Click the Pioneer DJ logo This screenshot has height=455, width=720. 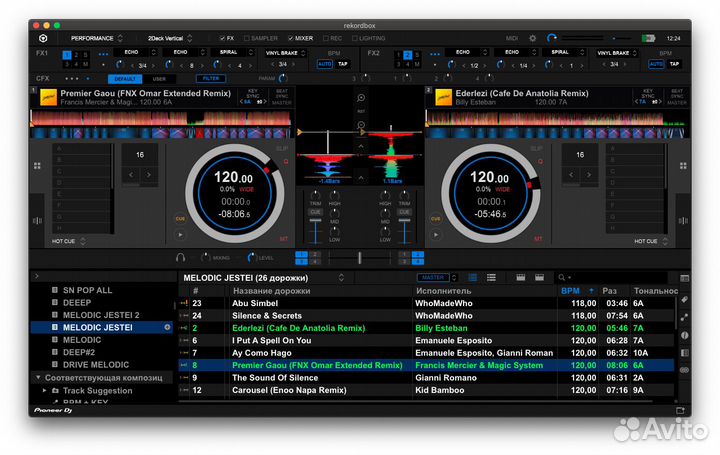point(51,410)
